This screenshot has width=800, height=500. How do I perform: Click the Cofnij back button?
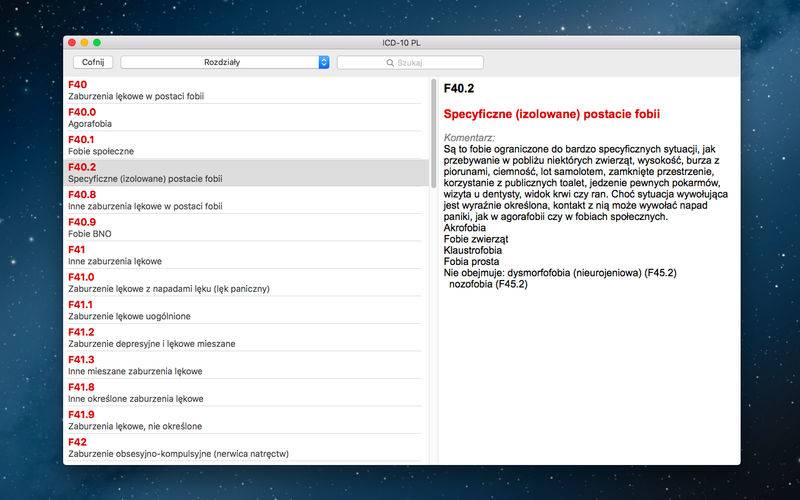[x=93, y=62]
